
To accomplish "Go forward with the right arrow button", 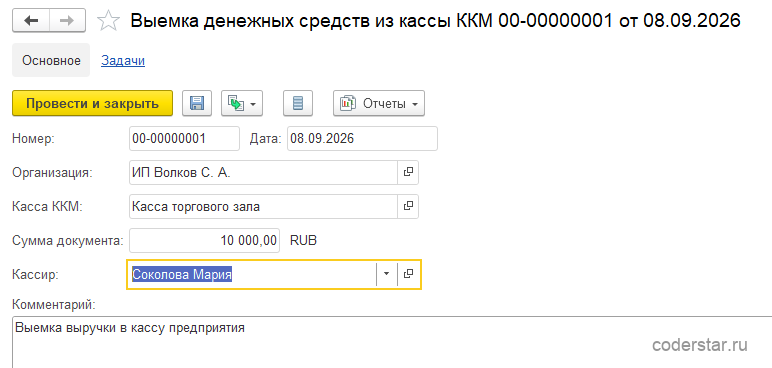I will pos(68,21).
